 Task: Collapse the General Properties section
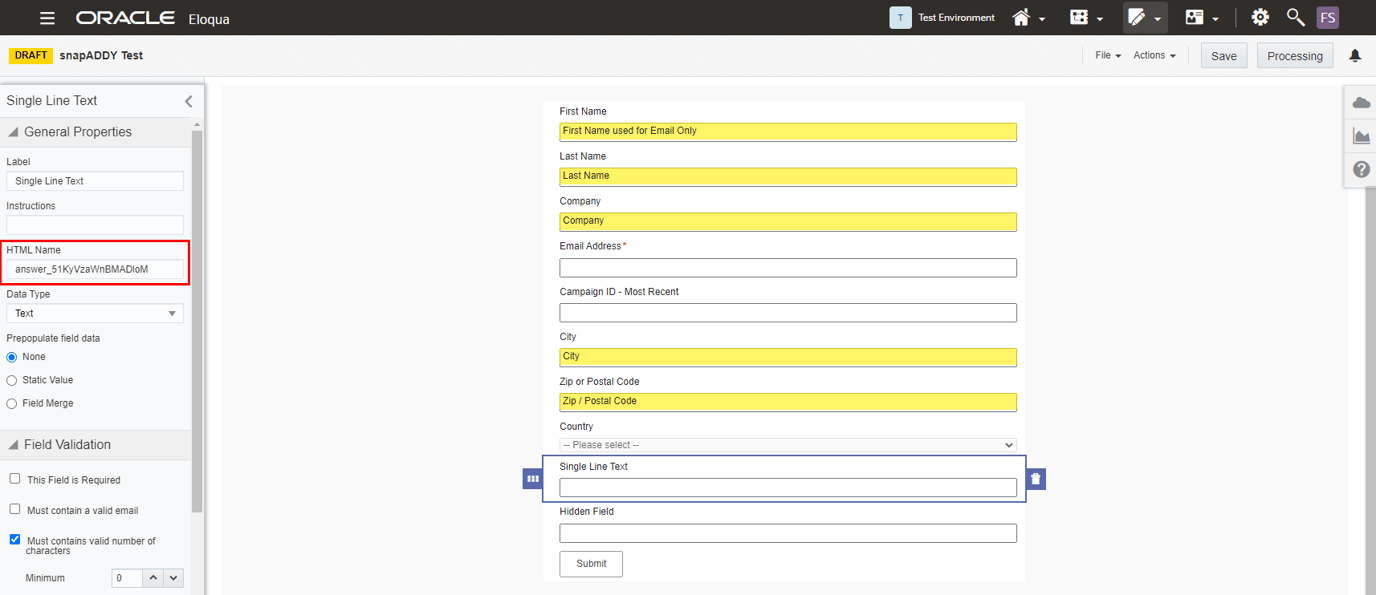click(x=14, y=132)
